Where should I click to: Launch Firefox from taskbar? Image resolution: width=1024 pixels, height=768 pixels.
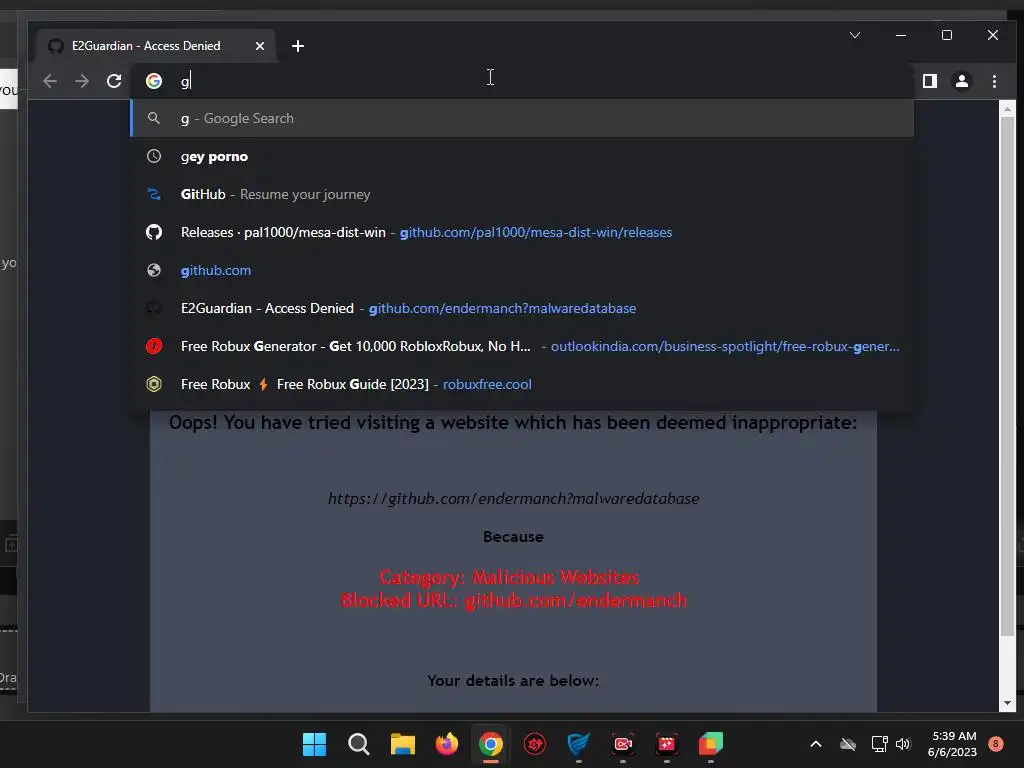(x=447, y=744)
